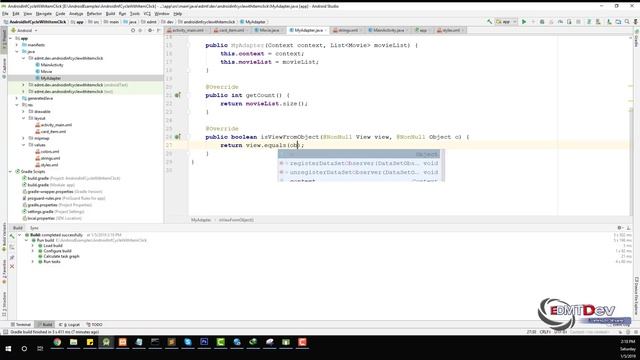This screenshot has height=360, width=640.
Task: Open the Refactor menu
Action: (x=94, y=13)
